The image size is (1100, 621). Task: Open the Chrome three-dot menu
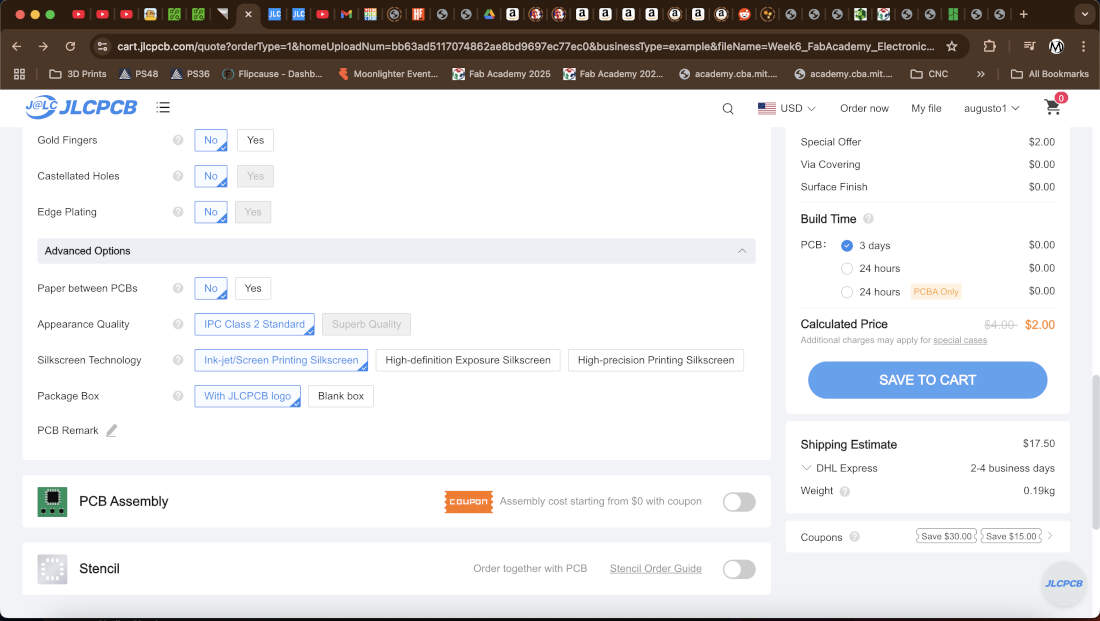click(1083, 46)
